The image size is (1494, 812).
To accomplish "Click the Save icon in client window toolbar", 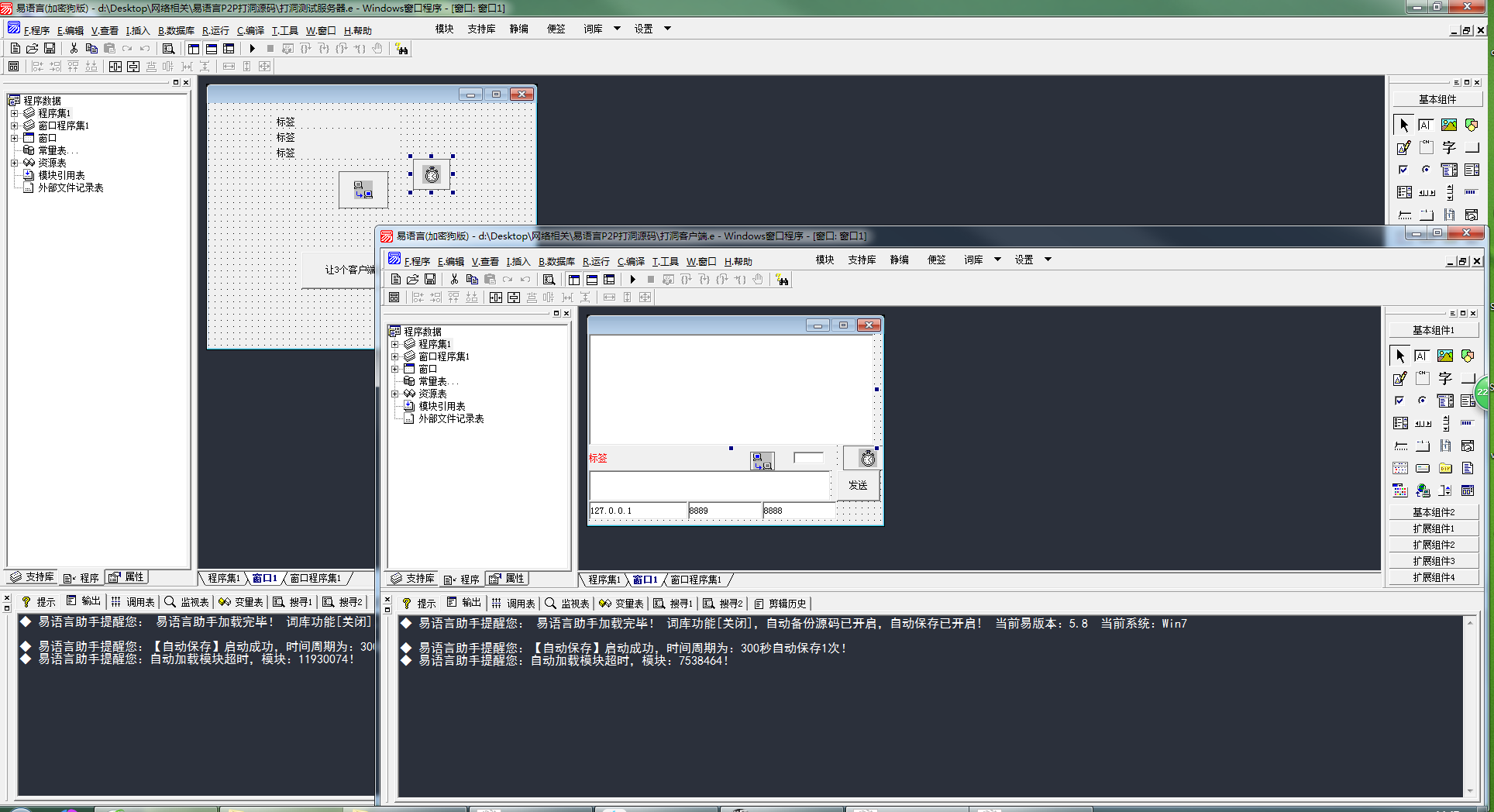I will [x=430, y=280].
